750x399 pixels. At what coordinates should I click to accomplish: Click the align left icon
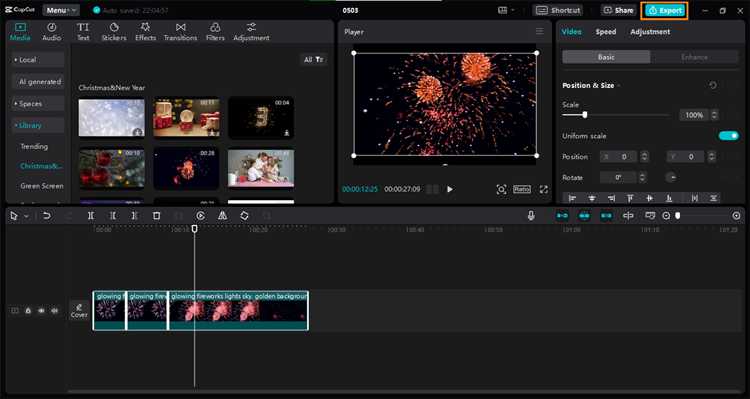pos(572,198)
